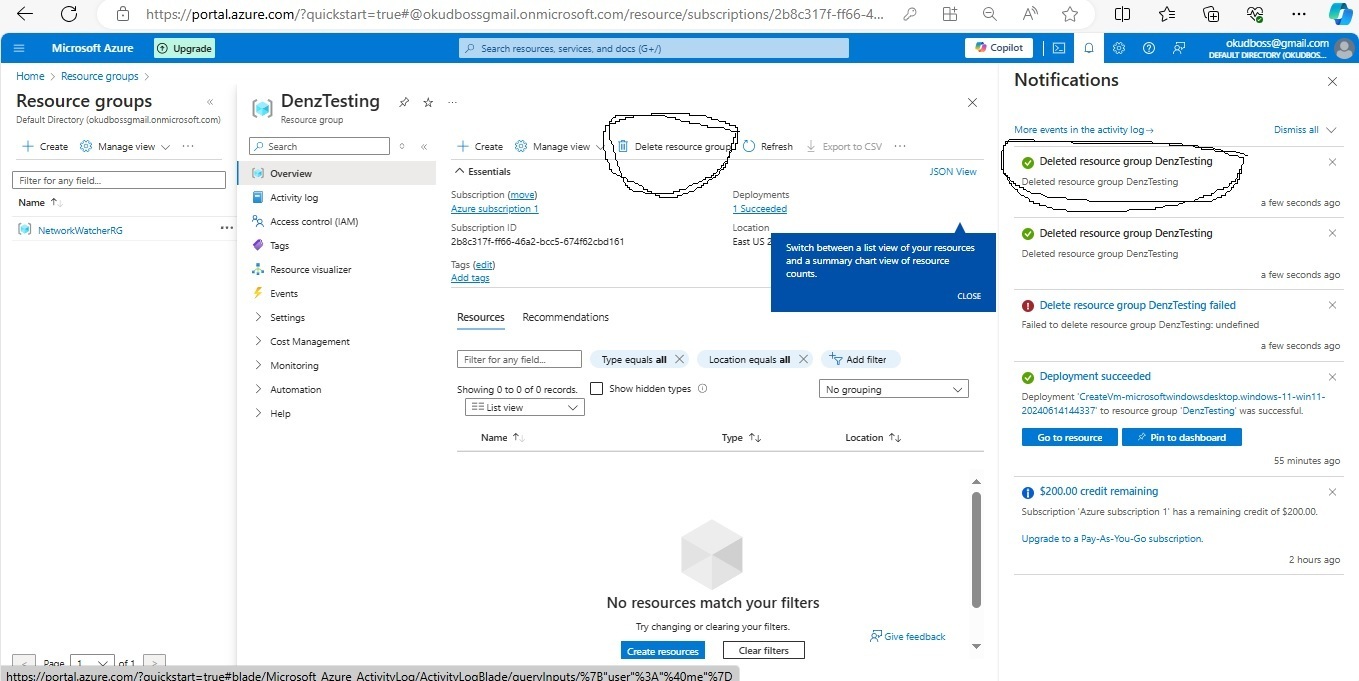Click Create in the Resource groups list pane

pyautogui.click(x=45, y=146)
